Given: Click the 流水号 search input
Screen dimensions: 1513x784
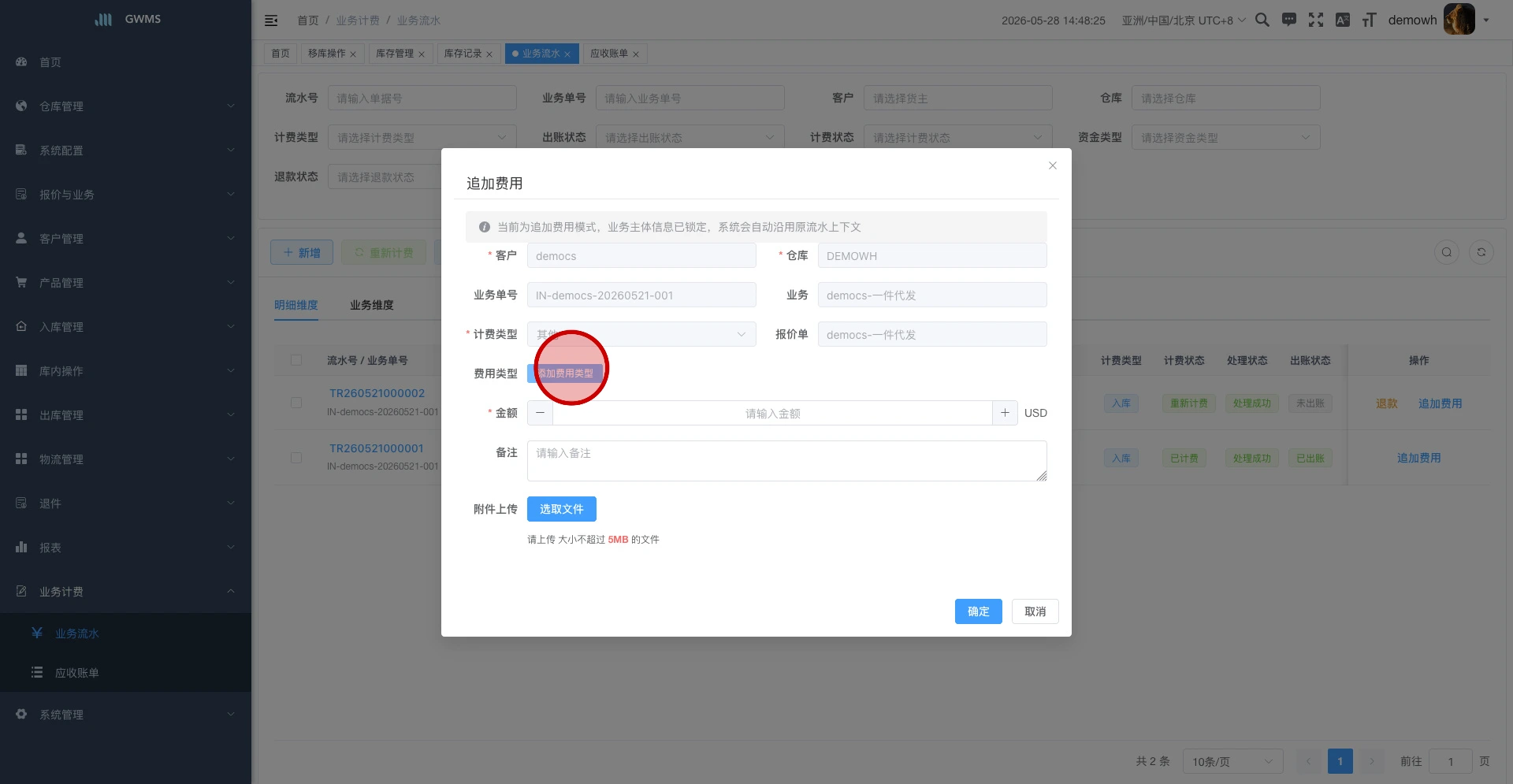Looking at the screenshot, I should [x=422, y=98].
